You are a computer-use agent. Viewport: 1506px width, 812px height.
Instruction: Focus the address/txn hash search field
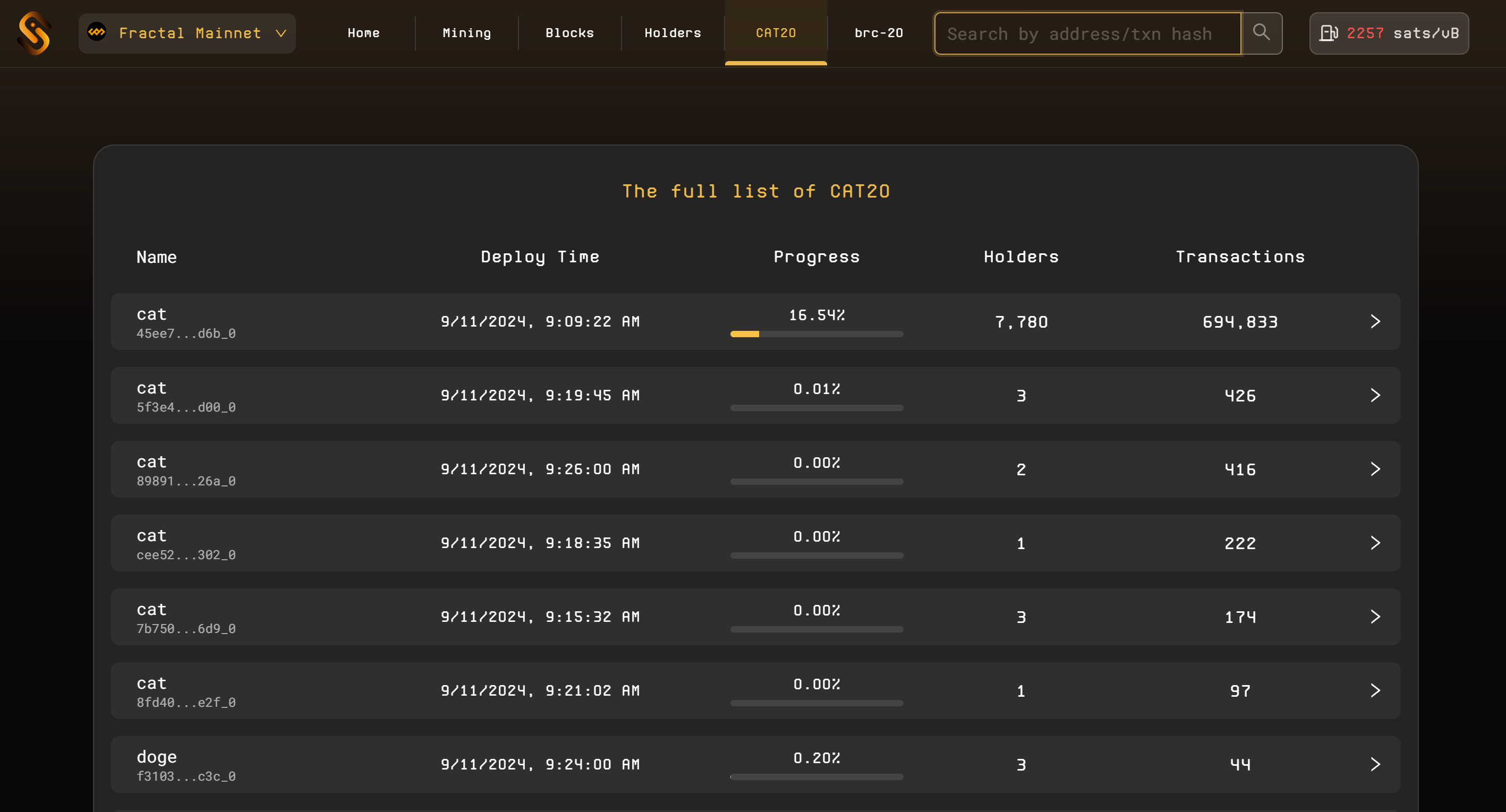tap(1087, 34)
